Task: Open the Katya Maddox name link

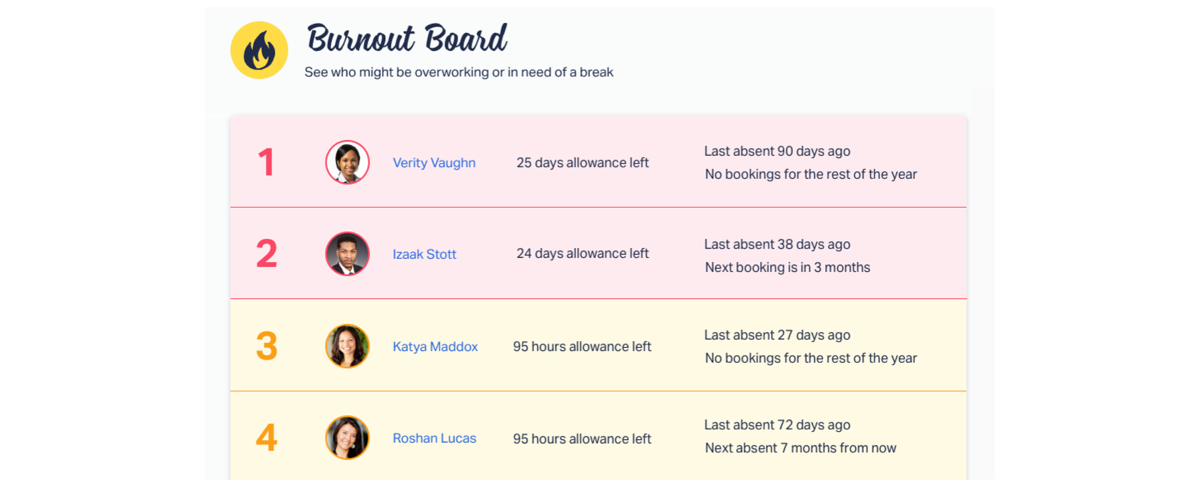Action: point(435,347)
